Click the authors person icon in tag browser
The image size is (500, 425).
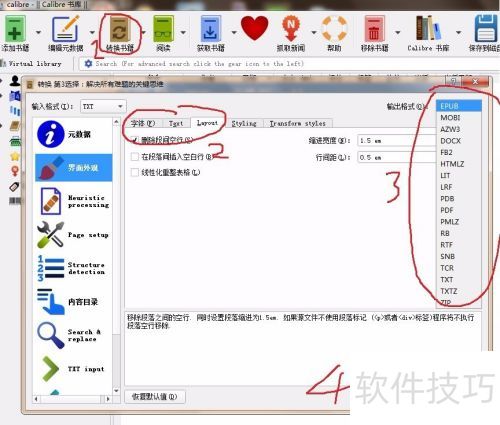(x=15, y=81)
